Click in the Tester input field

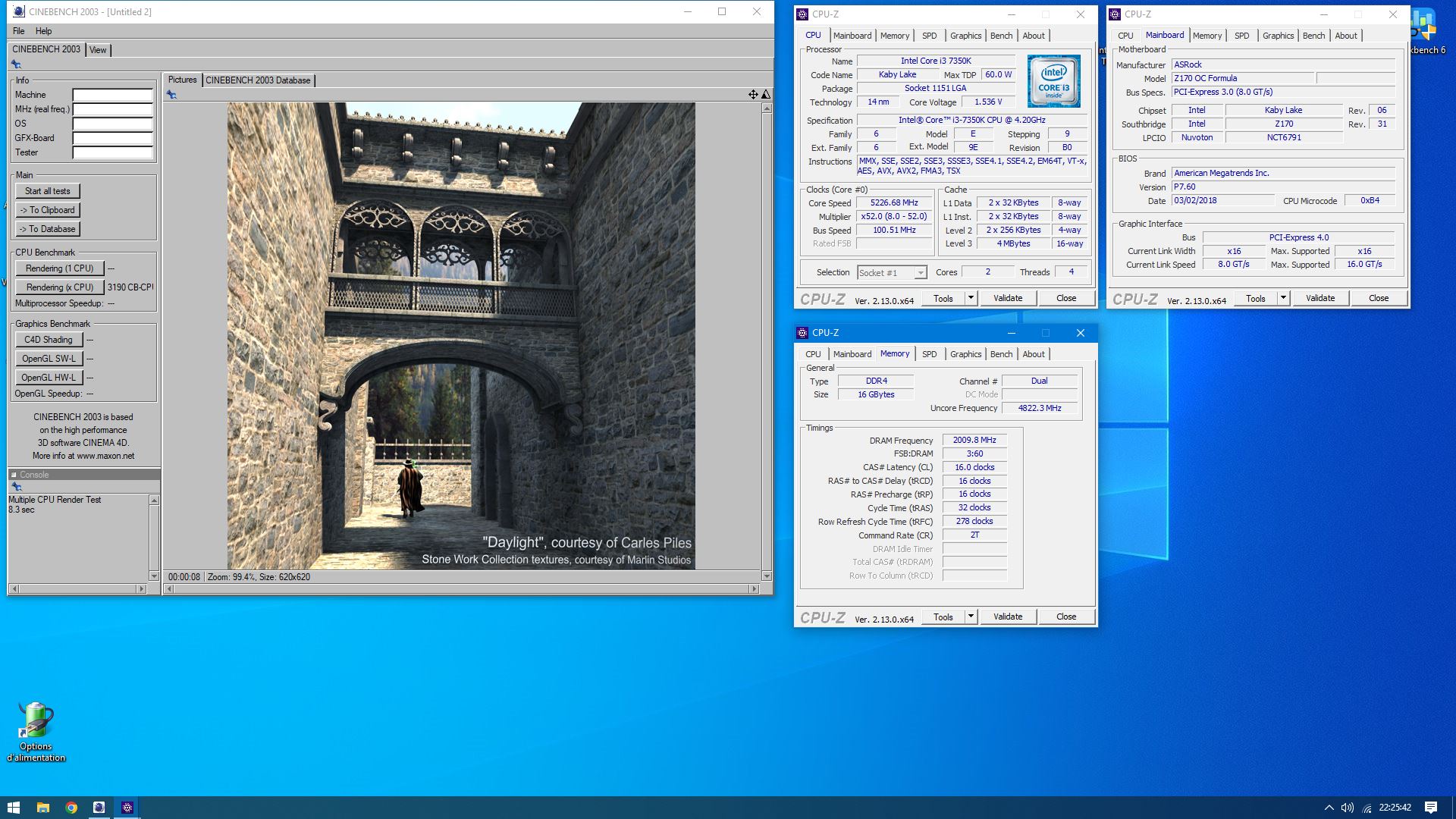113,152
